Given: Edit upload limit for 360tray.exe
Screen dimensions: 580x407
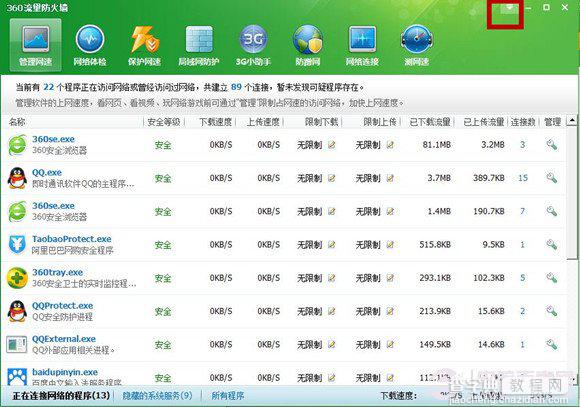Looking at the screenshot, I should pyautogui.click(x=390, y=278).
